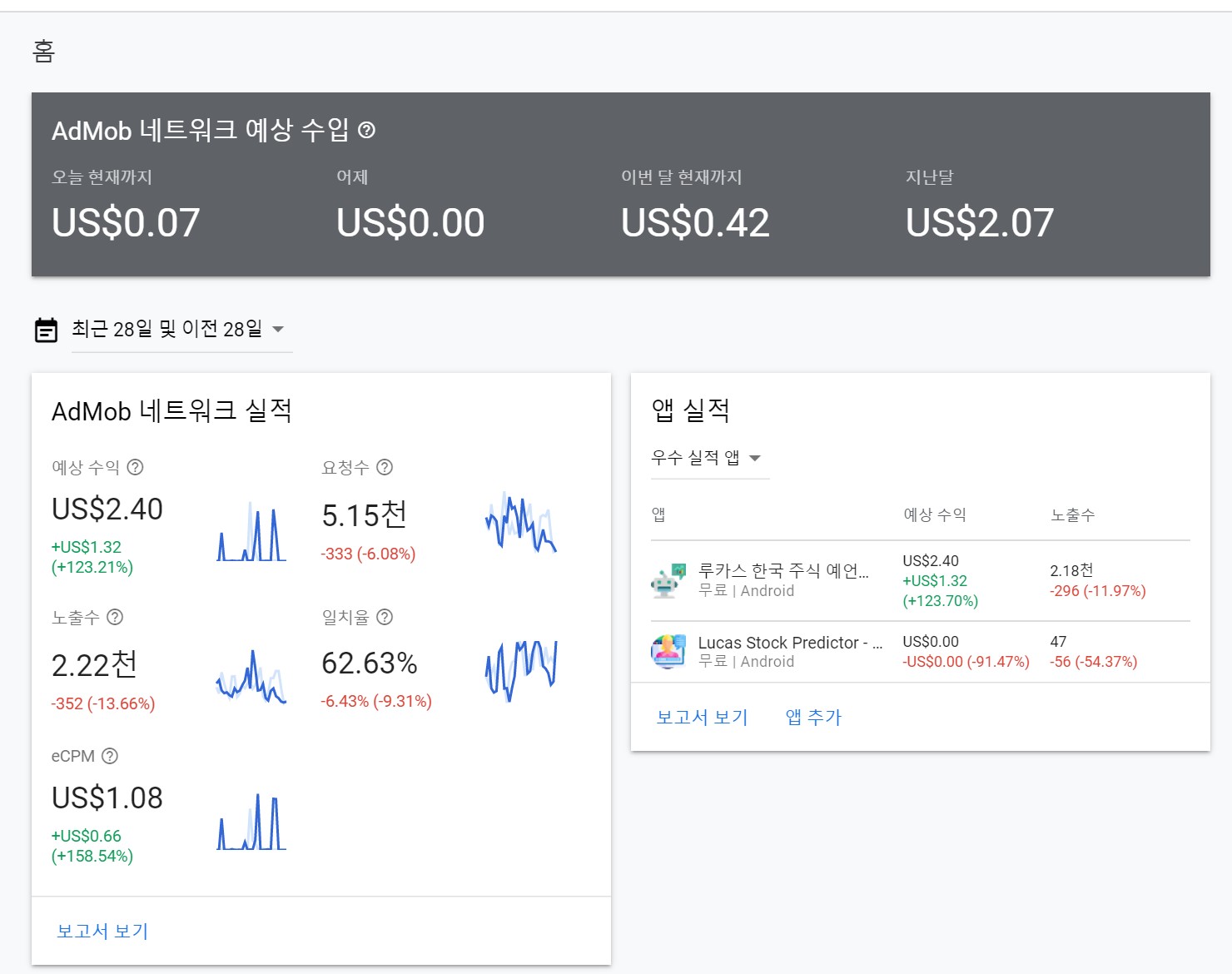This screenshot has height=974, width=1232.
Task: Open the Lucas Stock Predictor app row
Action: click(x=921, y=652)
